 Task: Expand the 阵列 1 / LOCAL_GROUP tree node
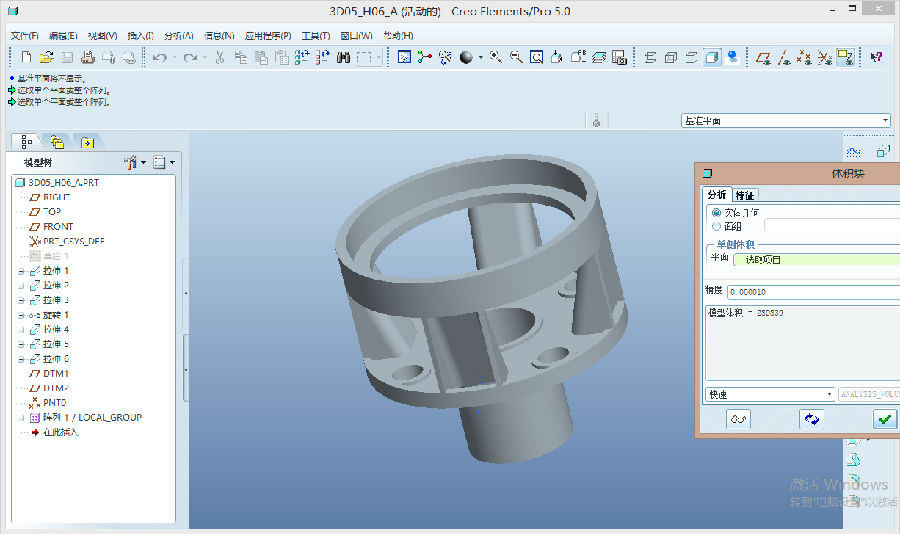click(22, 418)
